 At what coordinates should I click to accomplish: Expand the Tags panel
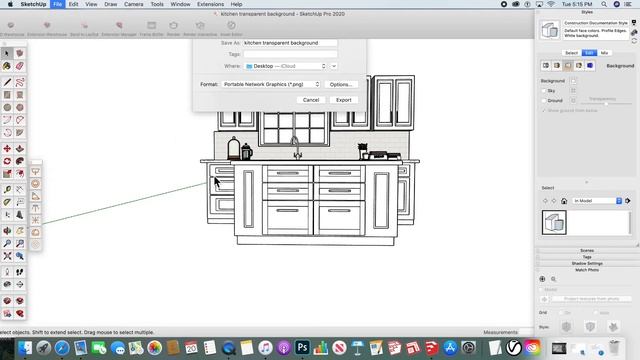[587, 257]
